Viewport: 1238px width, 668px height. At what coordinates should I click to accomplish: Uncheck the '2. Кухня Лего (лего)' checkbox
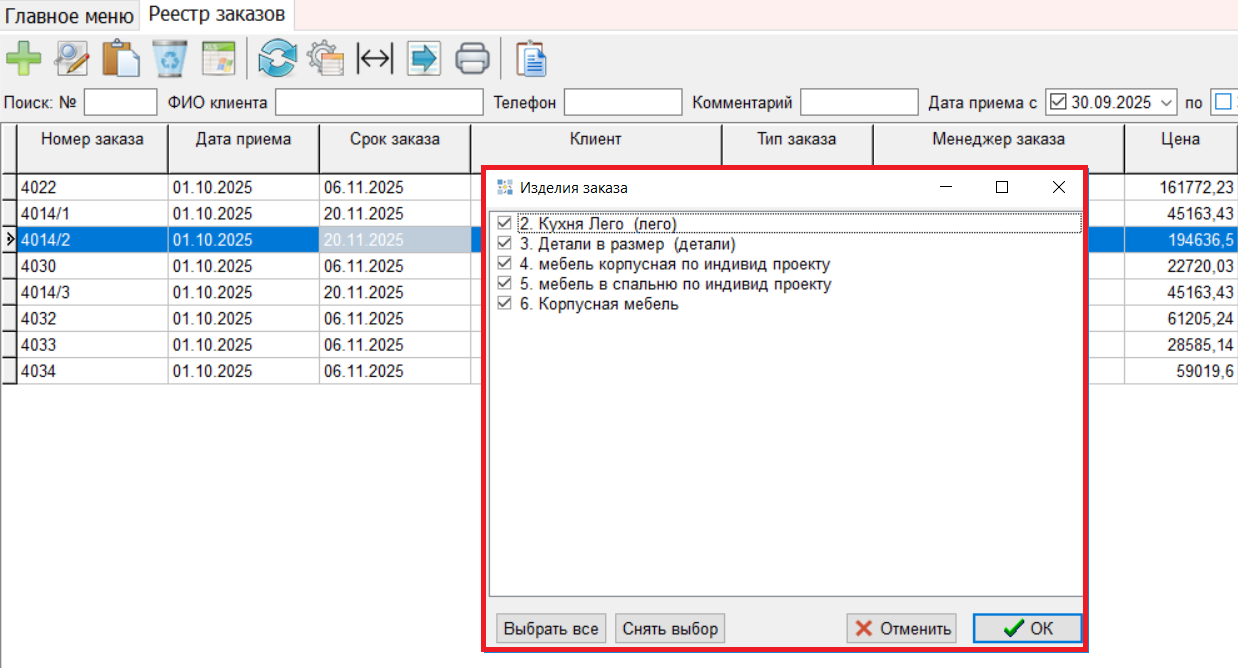tap(504, 224)
